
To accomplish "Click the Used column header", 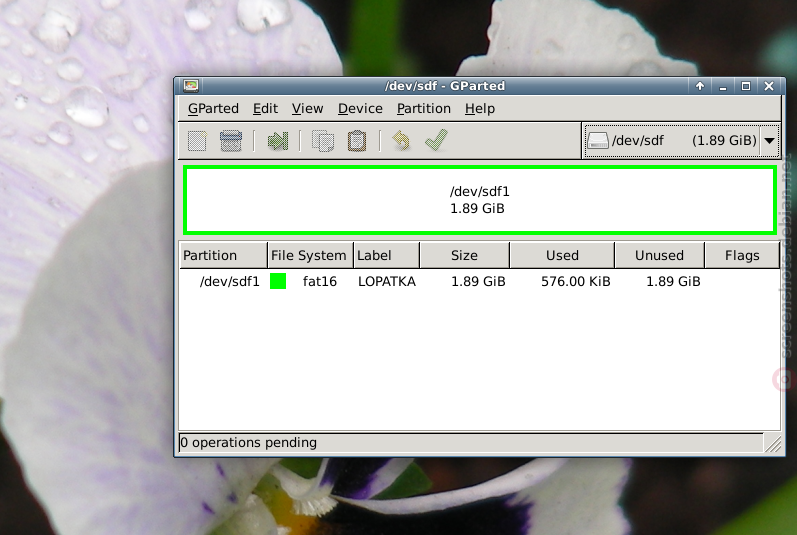I will click(x=562, y=255).
